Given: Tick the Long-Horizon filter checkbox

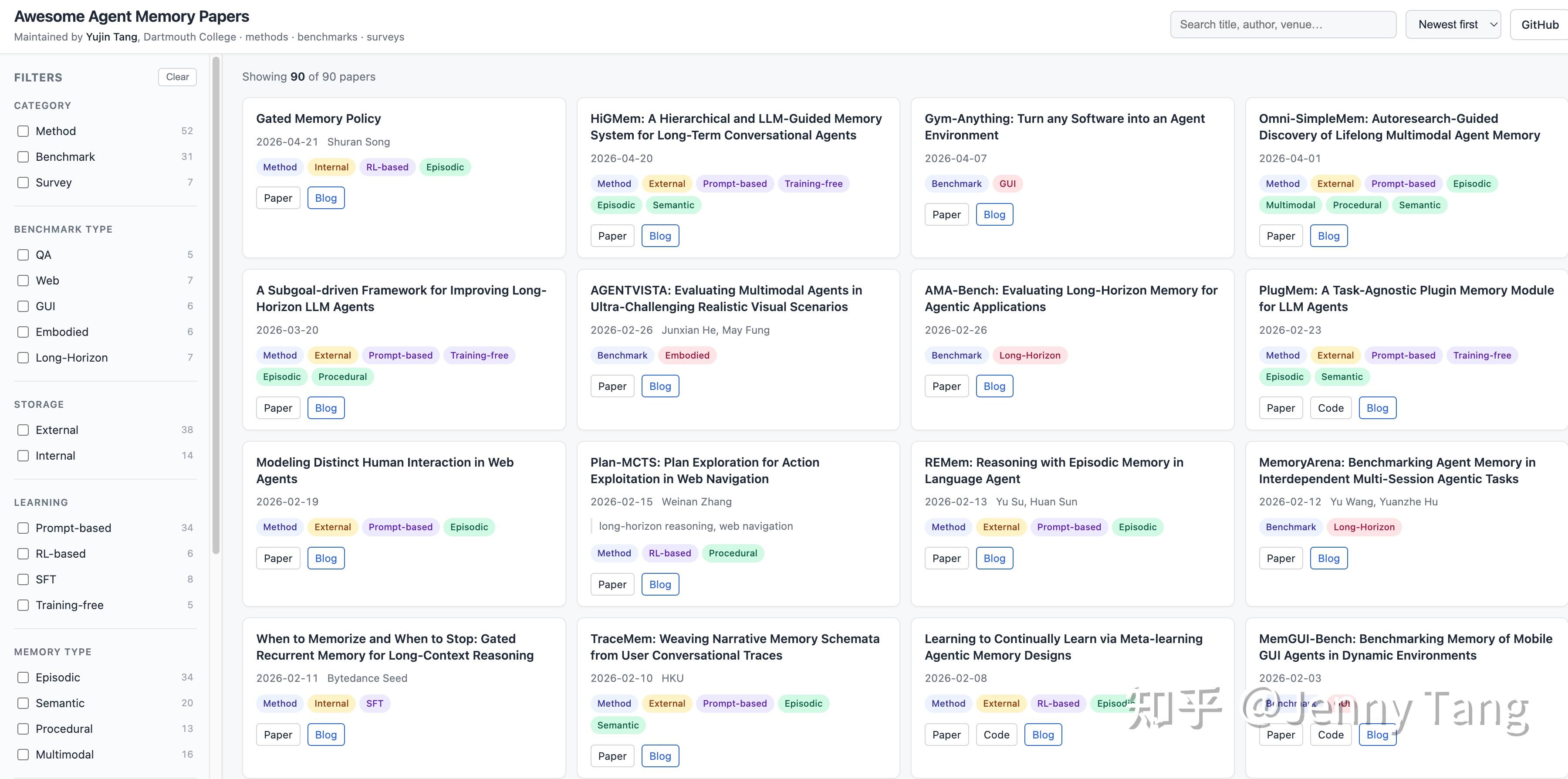Looking at the screenshot, I should [23, 358].
